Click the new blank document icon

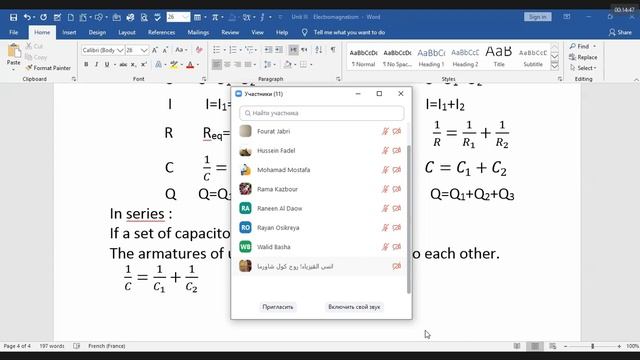pos(71,17)
